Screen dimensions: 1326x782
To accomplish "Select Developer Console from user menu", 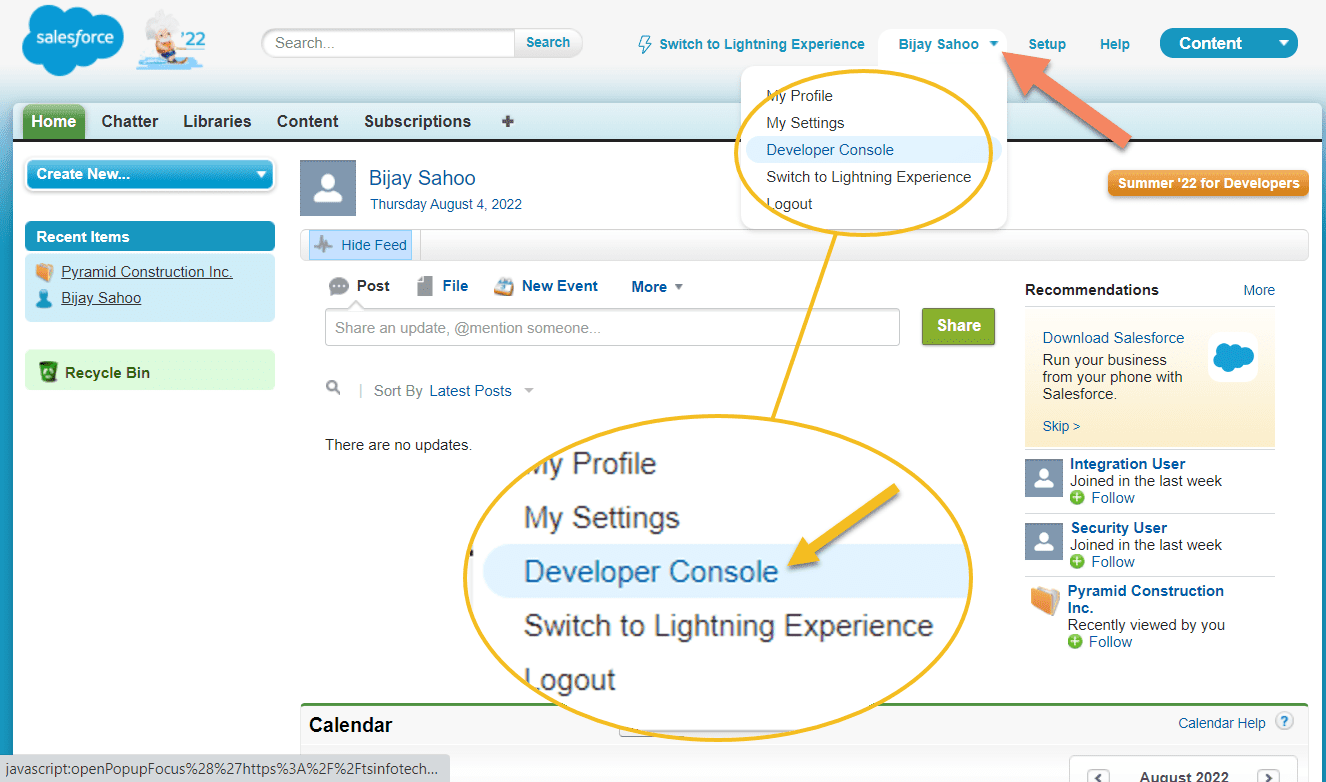I will click(830, 150).
